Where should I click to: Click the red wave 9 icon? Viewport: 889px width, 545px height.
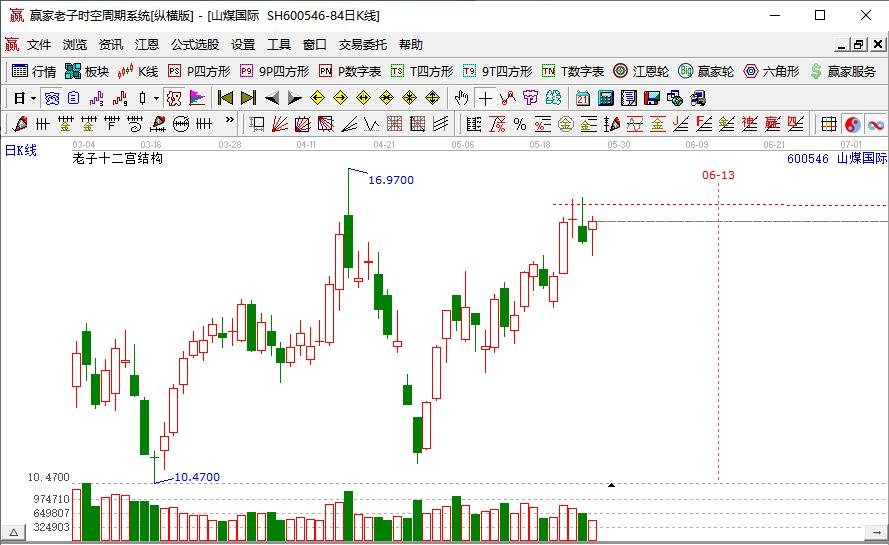click(x=120, y=98)
